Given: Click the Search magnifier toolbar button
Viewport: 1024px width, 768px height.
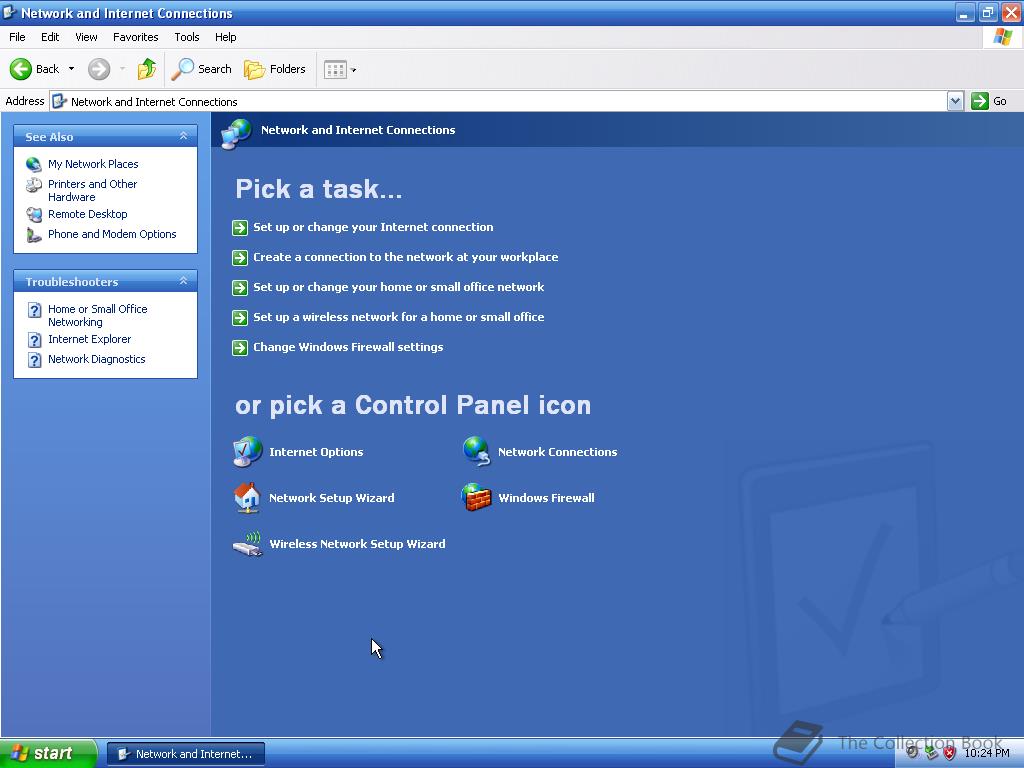Looking at the screenshot, I should pos(201,69).
